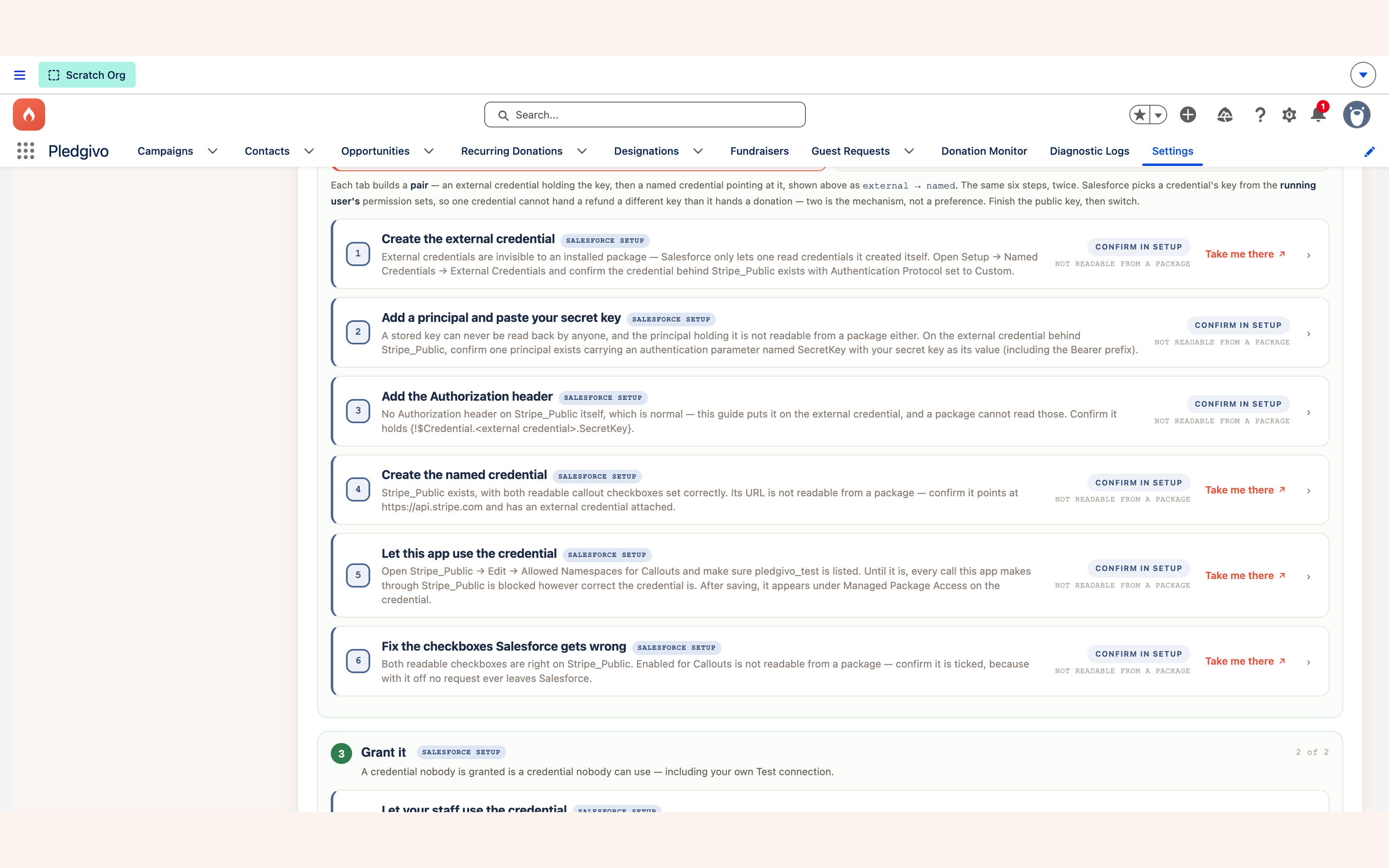The image size is (1389, 868).
Task: Click the Grant it section heading
Action: (383, 752)
